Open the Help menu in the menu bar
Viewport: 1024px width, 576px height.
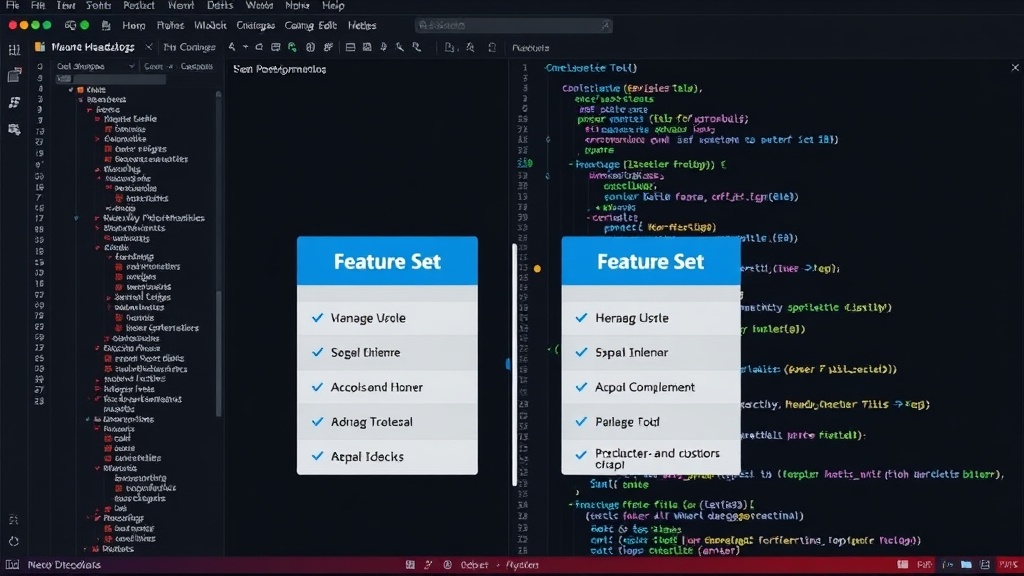(333, 6)
